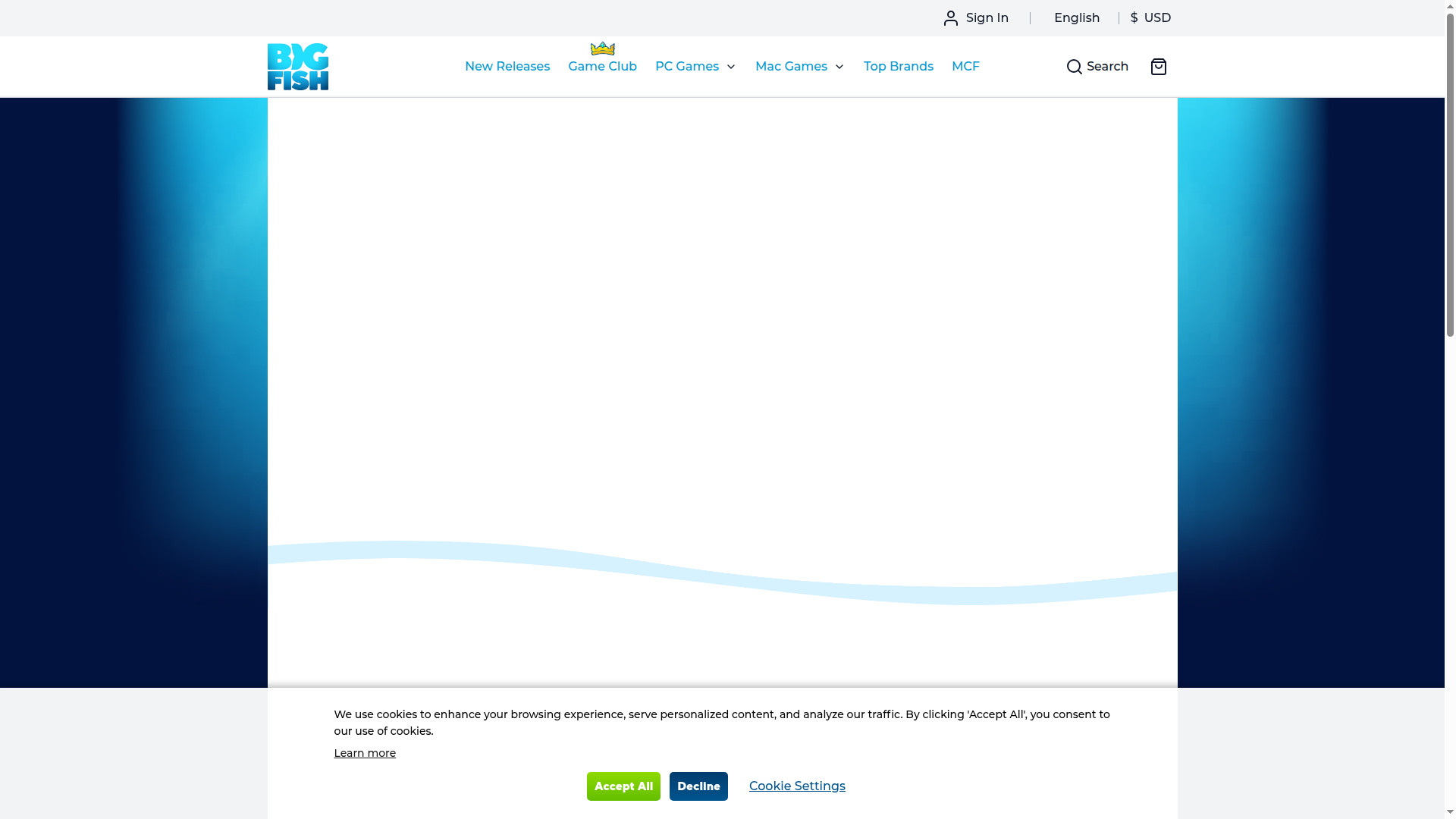
Task: Open the MCF menu item
Action: pos(965,67)
